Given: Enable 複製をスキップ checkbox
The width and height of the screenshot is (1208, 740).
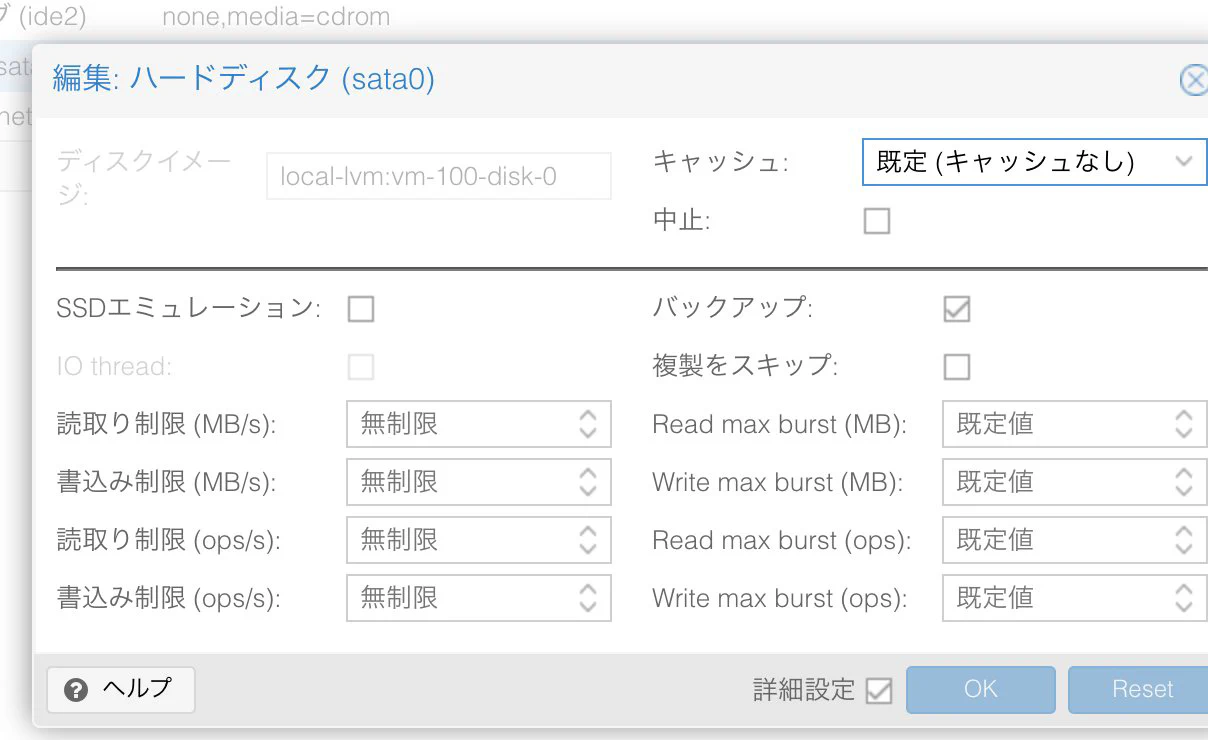Looking at the screenshot, I should click(x=957, y=367).
